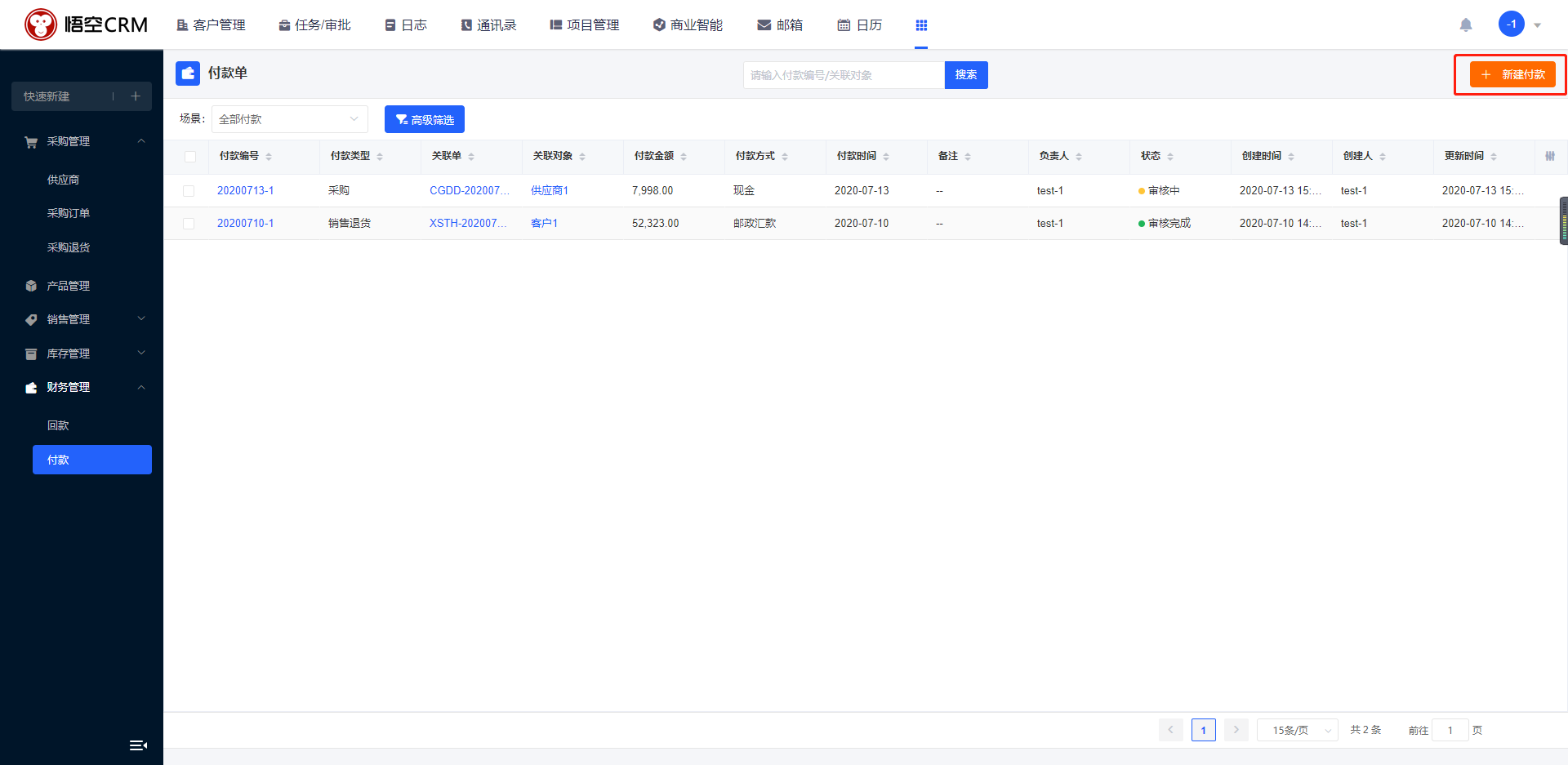Screen dimensions: 1568x765
Task: Check the row 20200713-1 checkbox
Action: 189,191
